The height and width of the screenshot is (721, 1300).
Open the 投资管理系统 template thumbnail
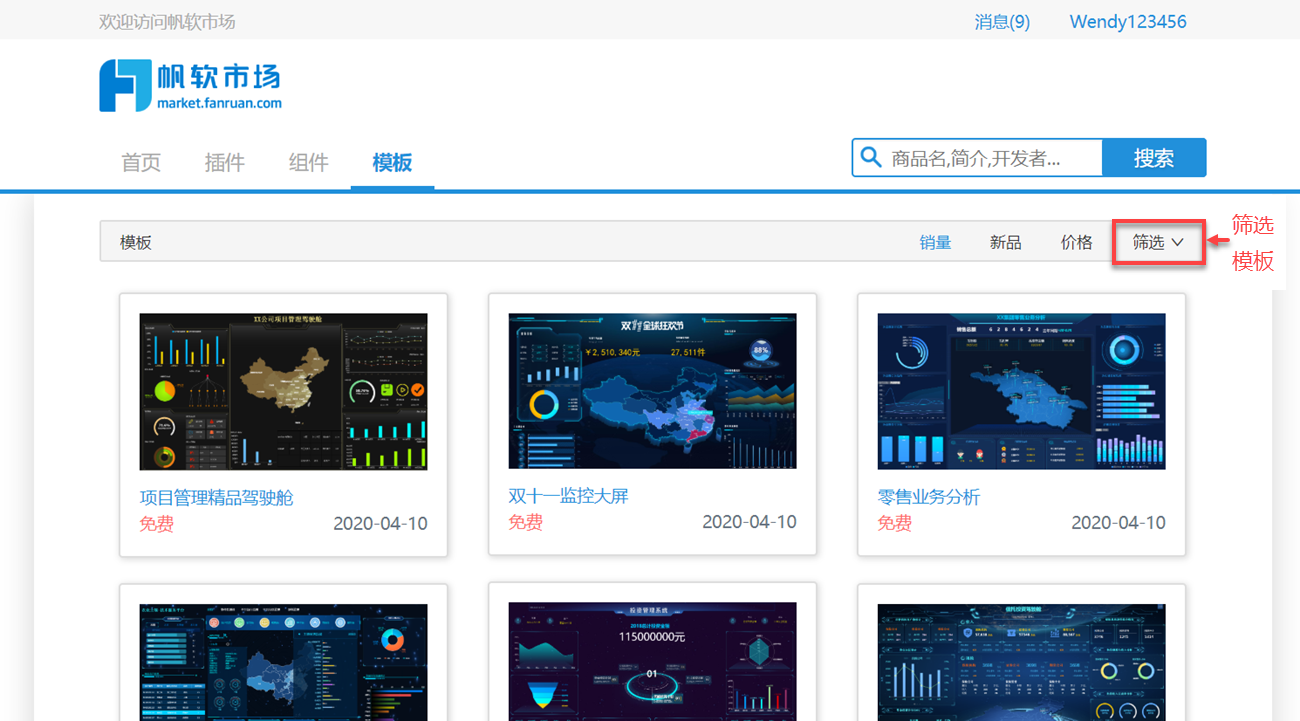pyautogui.click(x=652, y=662)
